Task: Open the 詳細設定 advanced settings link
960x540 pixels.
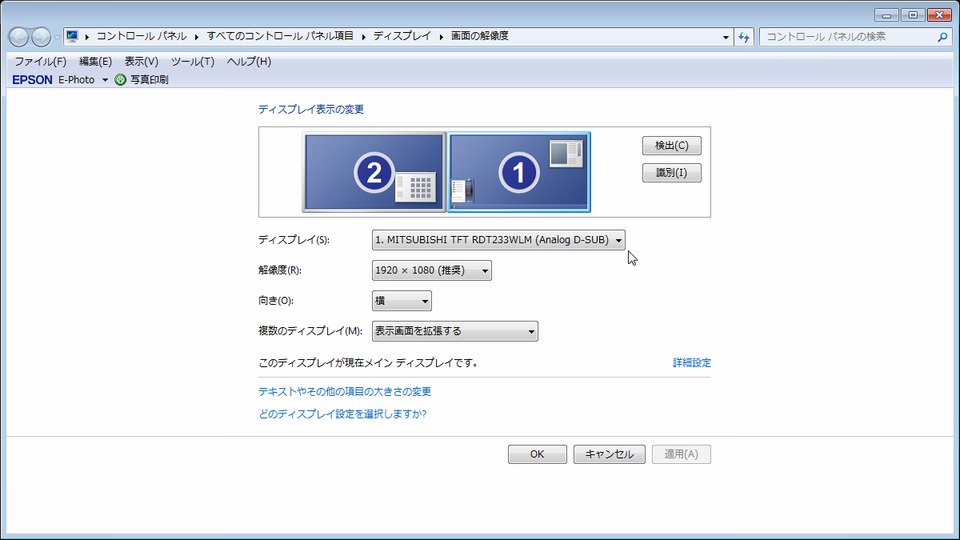Action: 691,363
